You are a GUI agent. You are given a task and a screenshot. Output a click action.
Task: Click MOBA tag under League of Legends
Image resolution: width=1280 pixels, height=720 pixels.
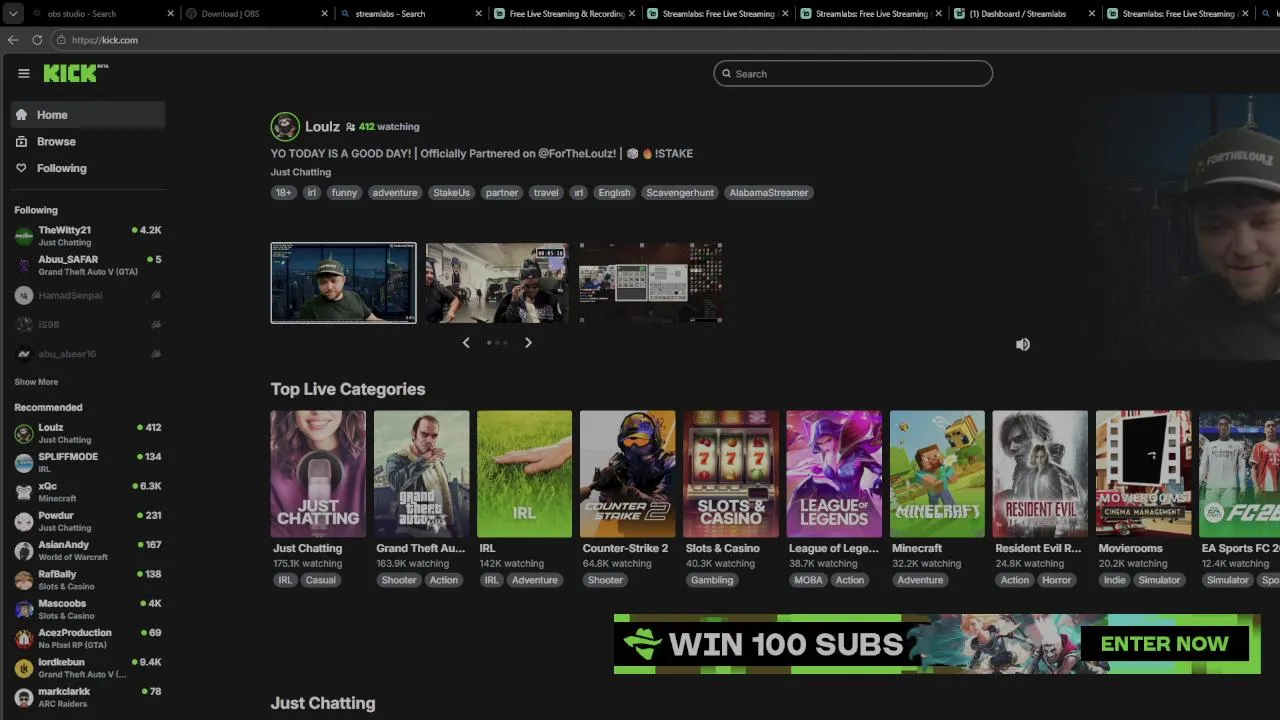[x=808, y=580]
